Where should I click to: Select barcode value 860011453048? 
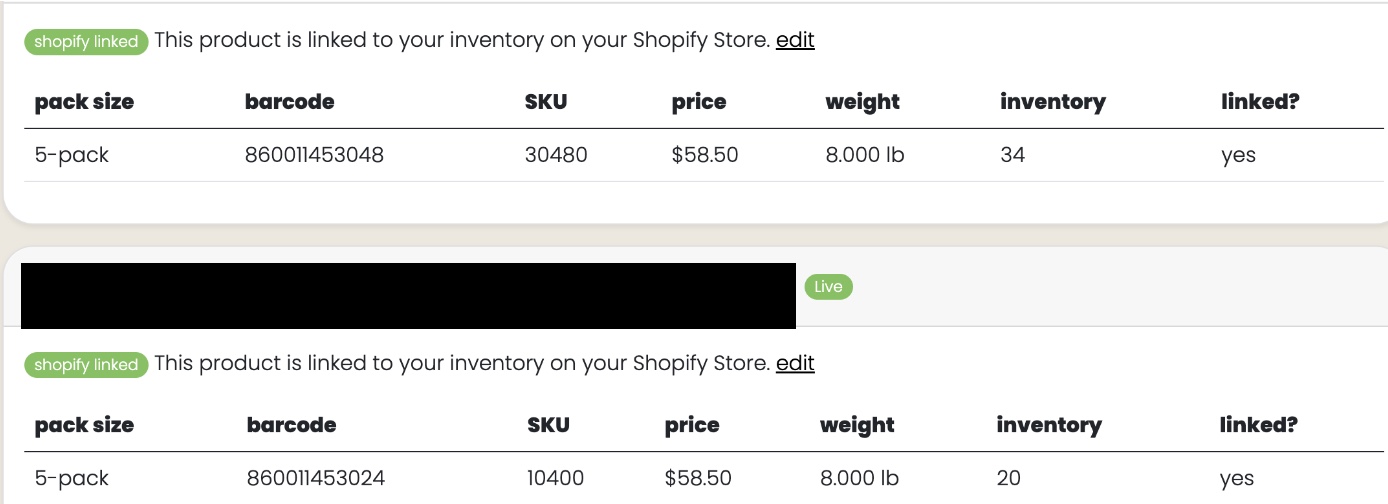point(314,155)
